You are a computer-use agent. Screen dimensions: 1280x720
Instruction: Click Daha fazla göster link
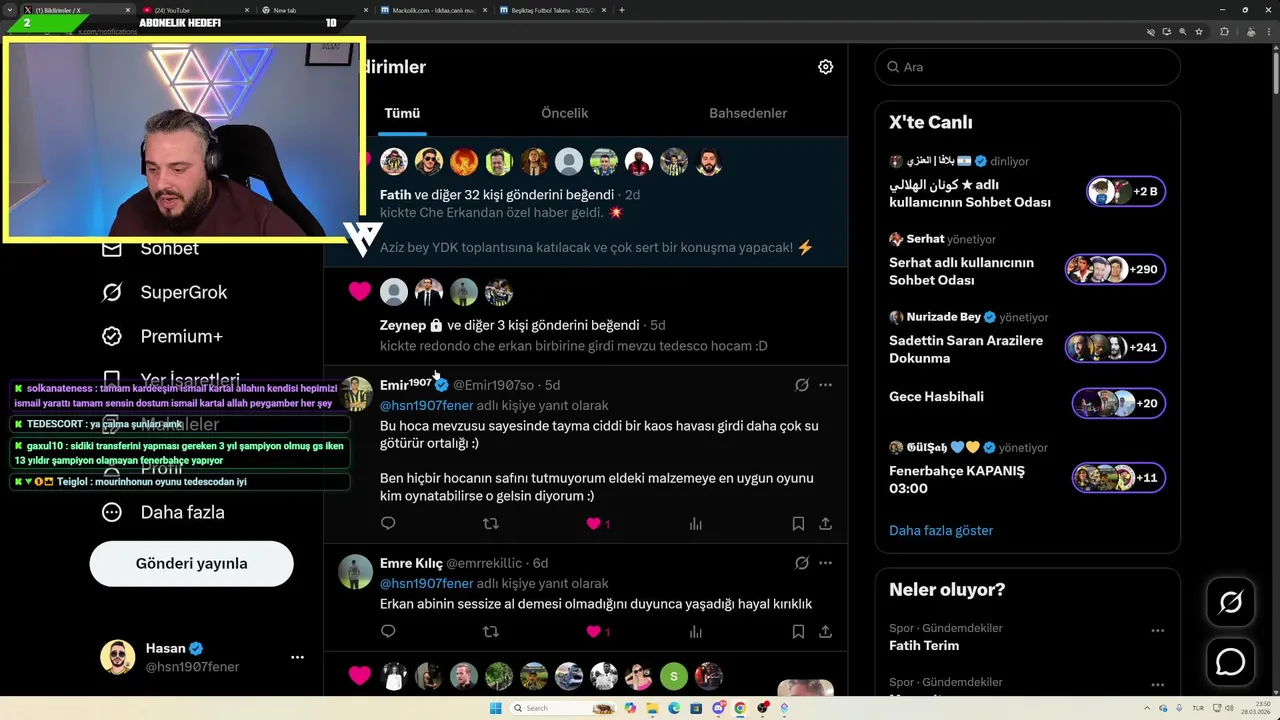tap(941, 531)
